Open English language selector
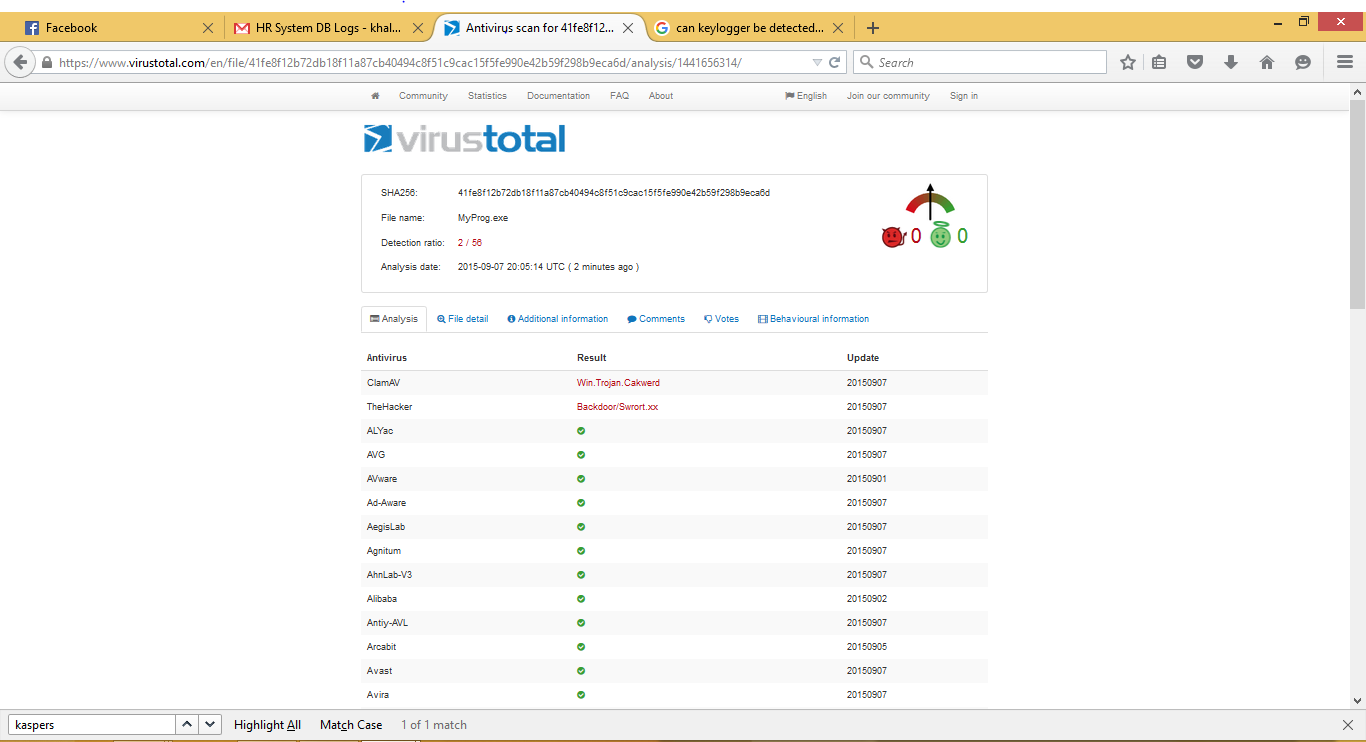The image size is (1366, 742). (x=806, y=96)
